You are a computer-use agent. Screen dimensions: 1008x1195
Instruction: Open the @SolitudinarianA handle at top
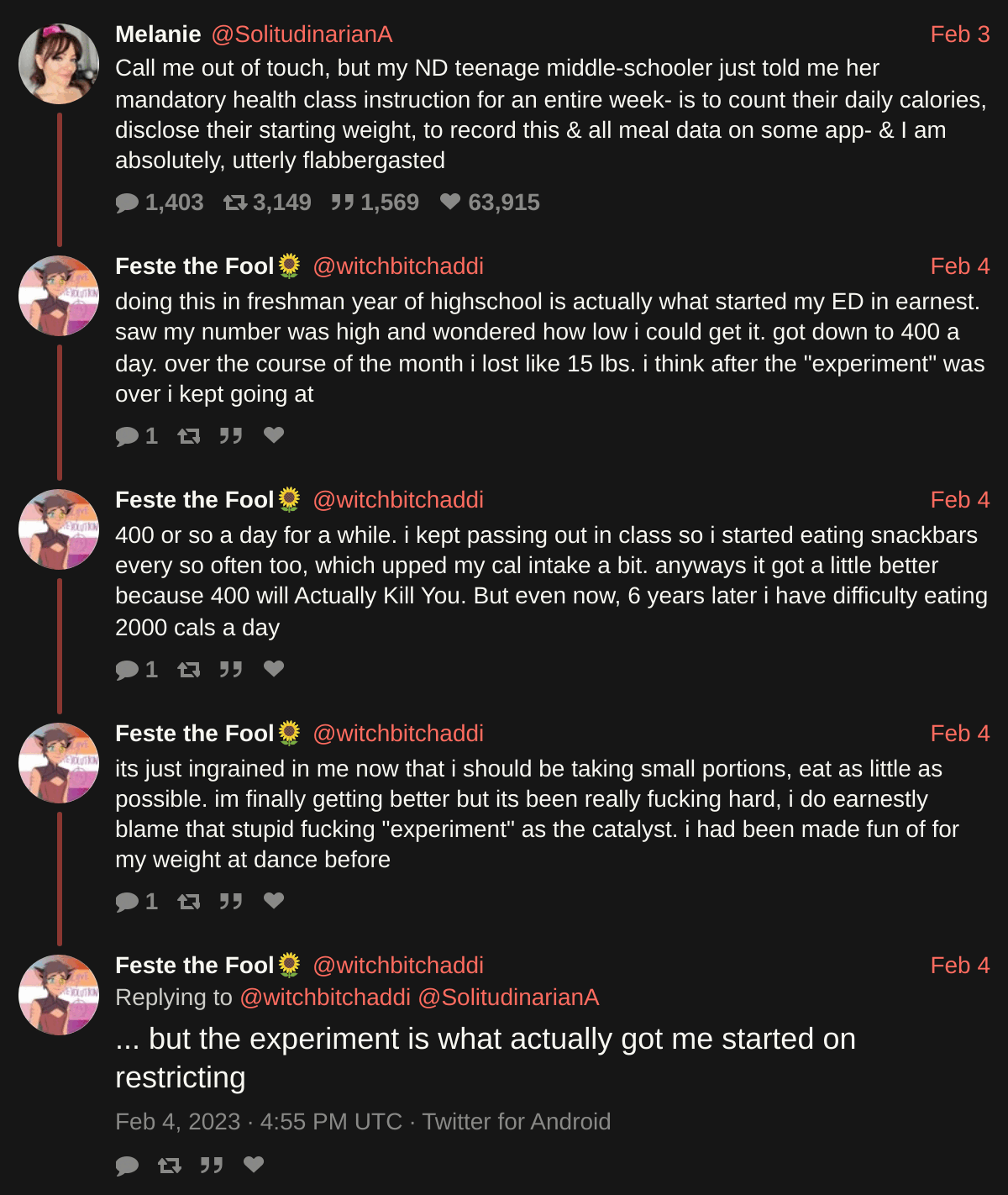[302, 34]
